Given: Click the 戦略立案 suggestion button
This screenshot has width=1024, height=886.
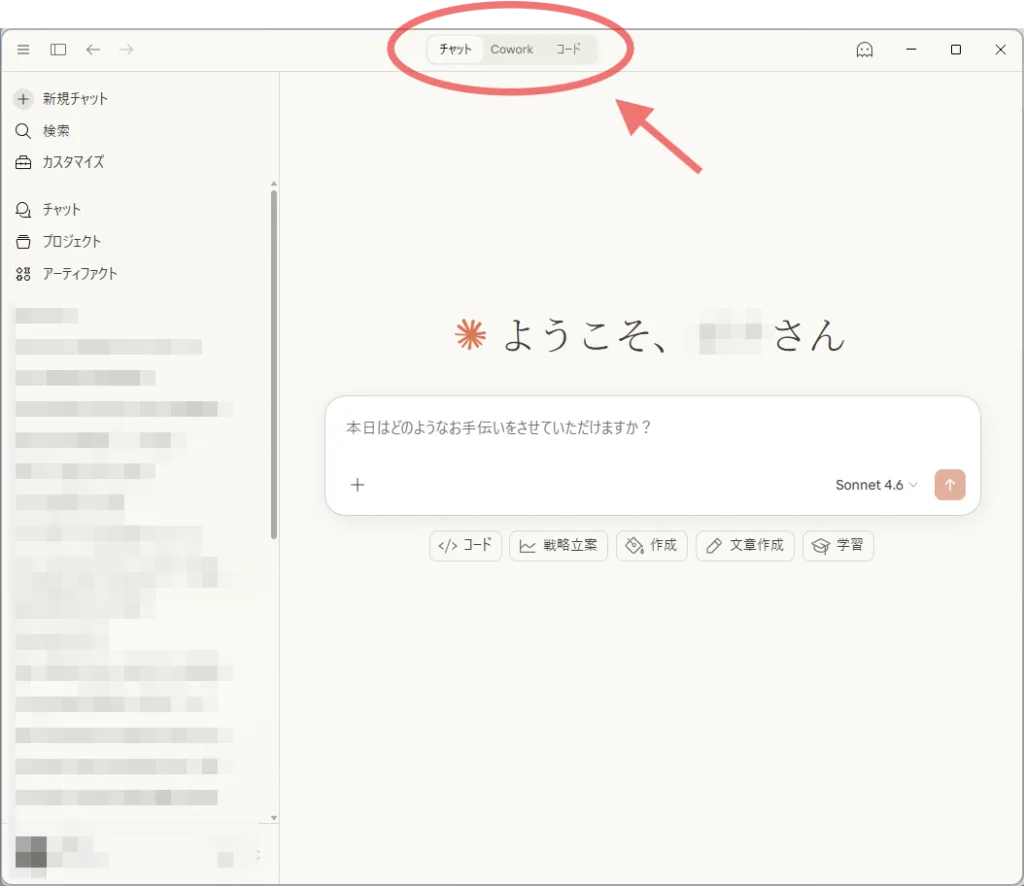Looking at the screenshot, I should coord(558,546).
